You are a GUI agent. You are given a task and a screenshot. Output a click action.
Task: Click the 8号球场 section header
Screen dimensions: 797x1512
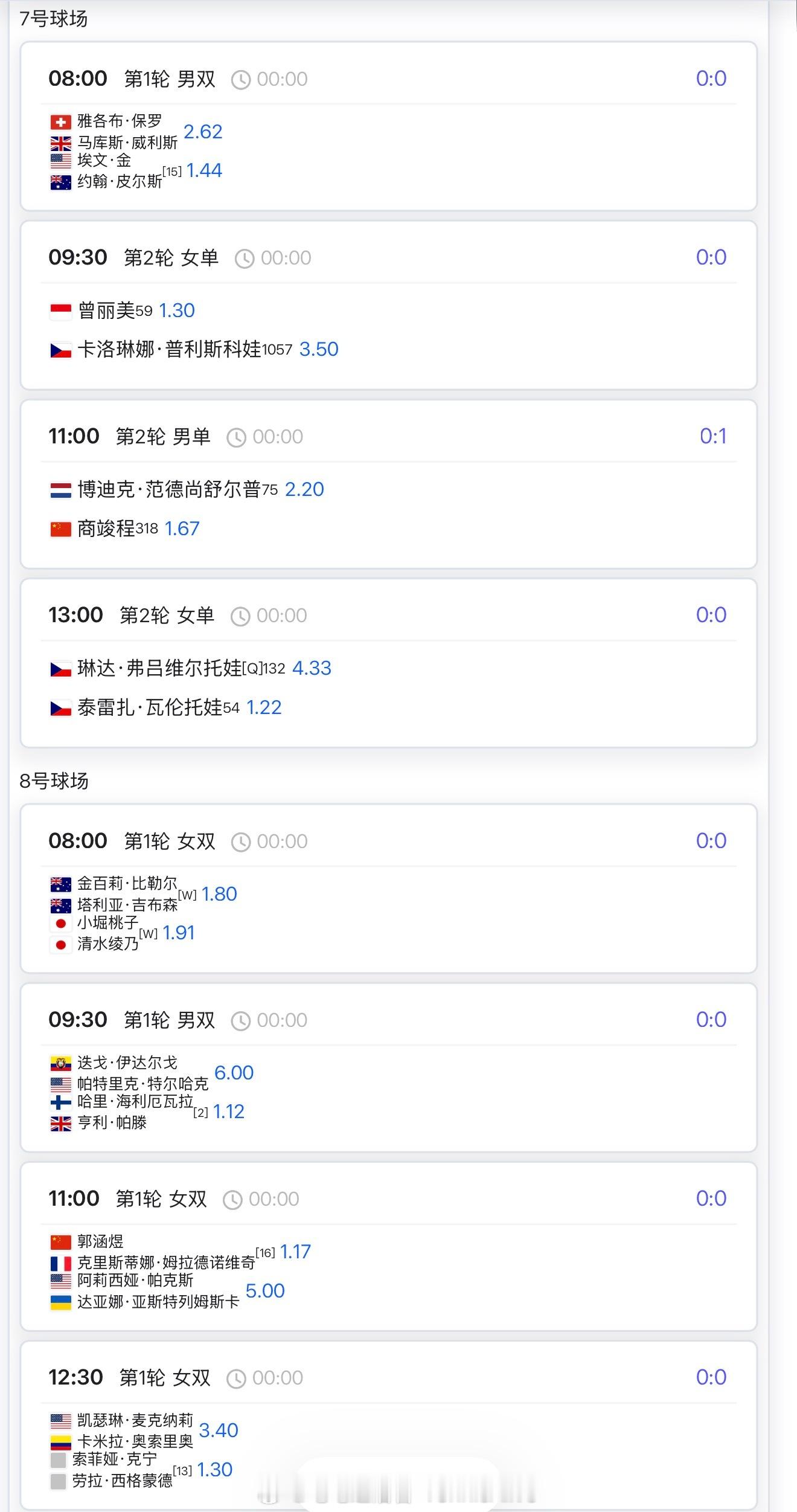[x=54, y=781]
